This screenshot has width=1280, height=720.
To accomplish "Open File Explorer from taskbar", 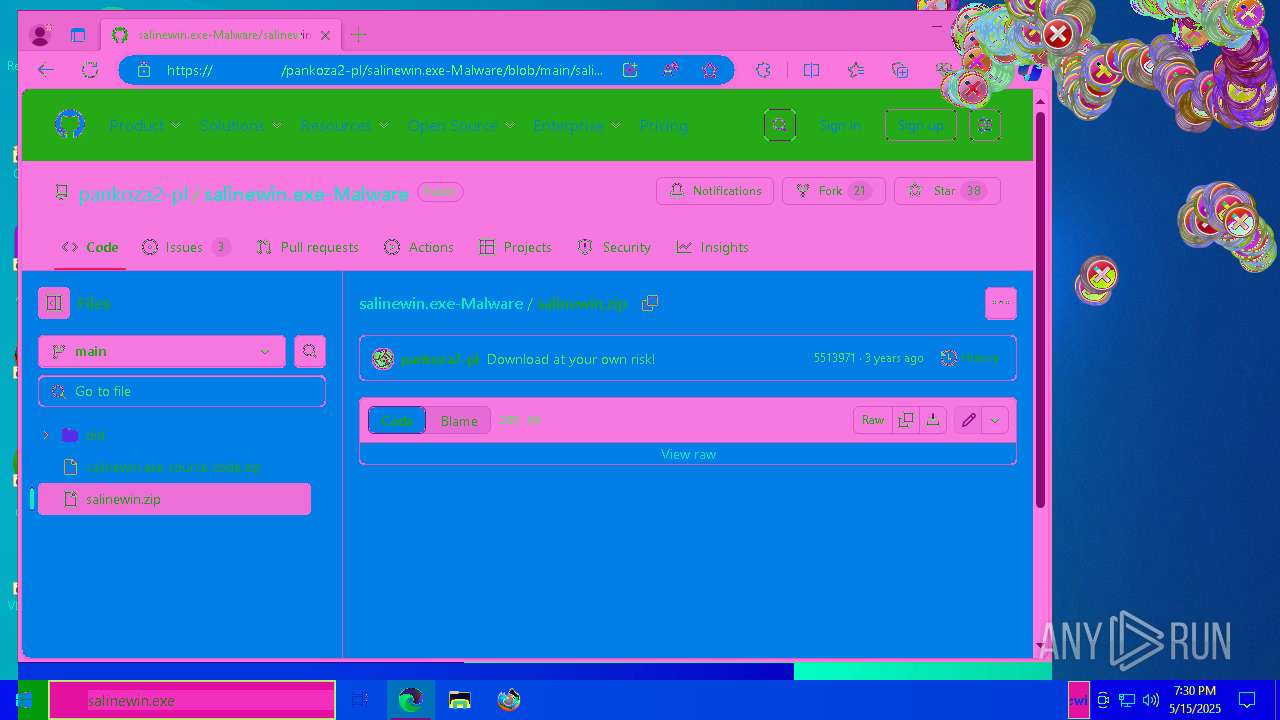I will 460,700.
